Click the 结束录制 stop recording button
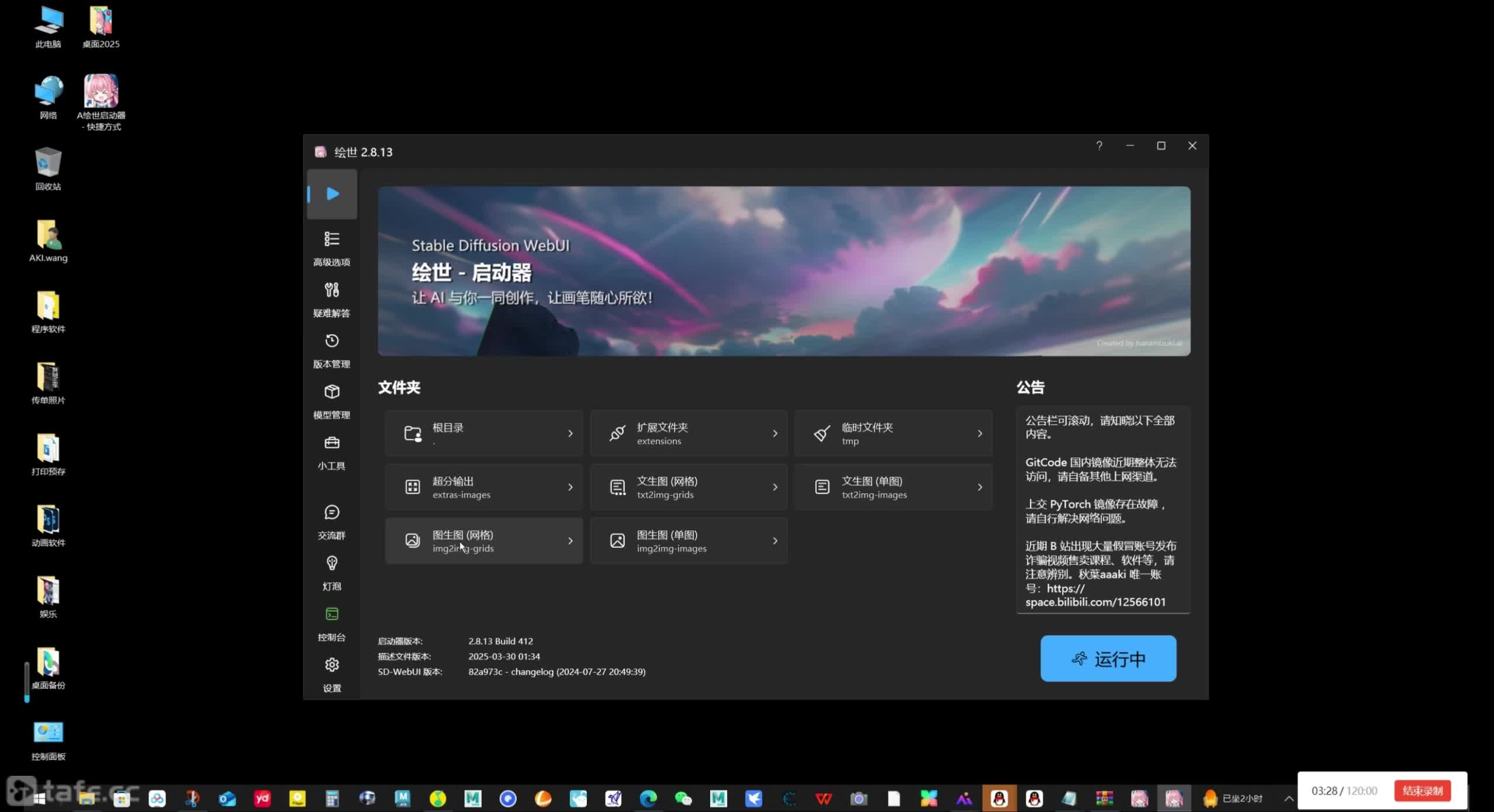This screenshot has height=812, width=1494. (1422, 791)
